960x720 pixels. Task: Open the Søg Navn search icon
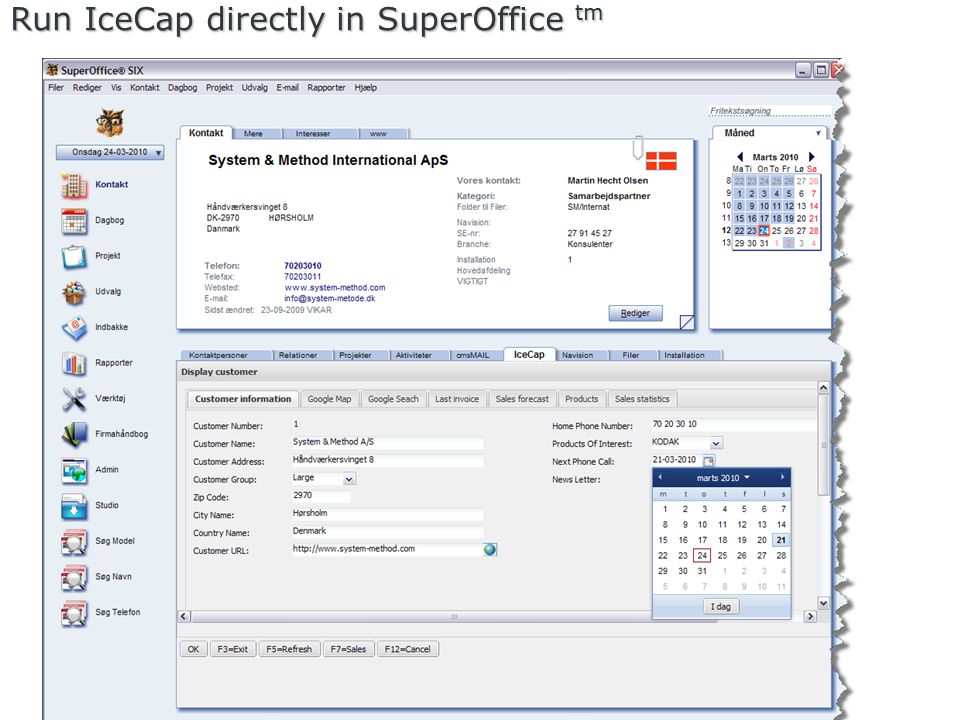(x=74, y=577)
